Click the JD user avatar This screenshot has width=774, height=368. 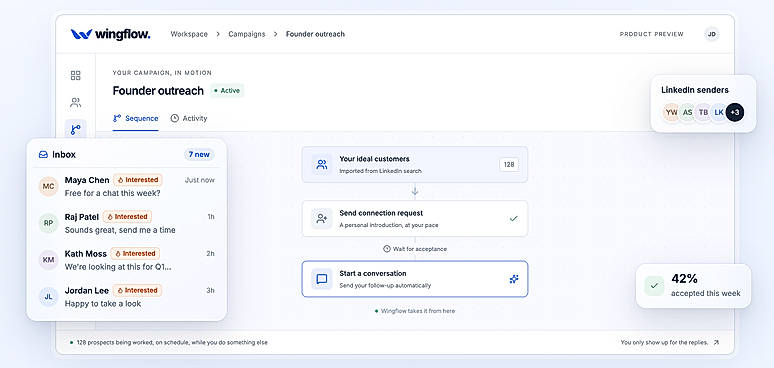point(711,34)
